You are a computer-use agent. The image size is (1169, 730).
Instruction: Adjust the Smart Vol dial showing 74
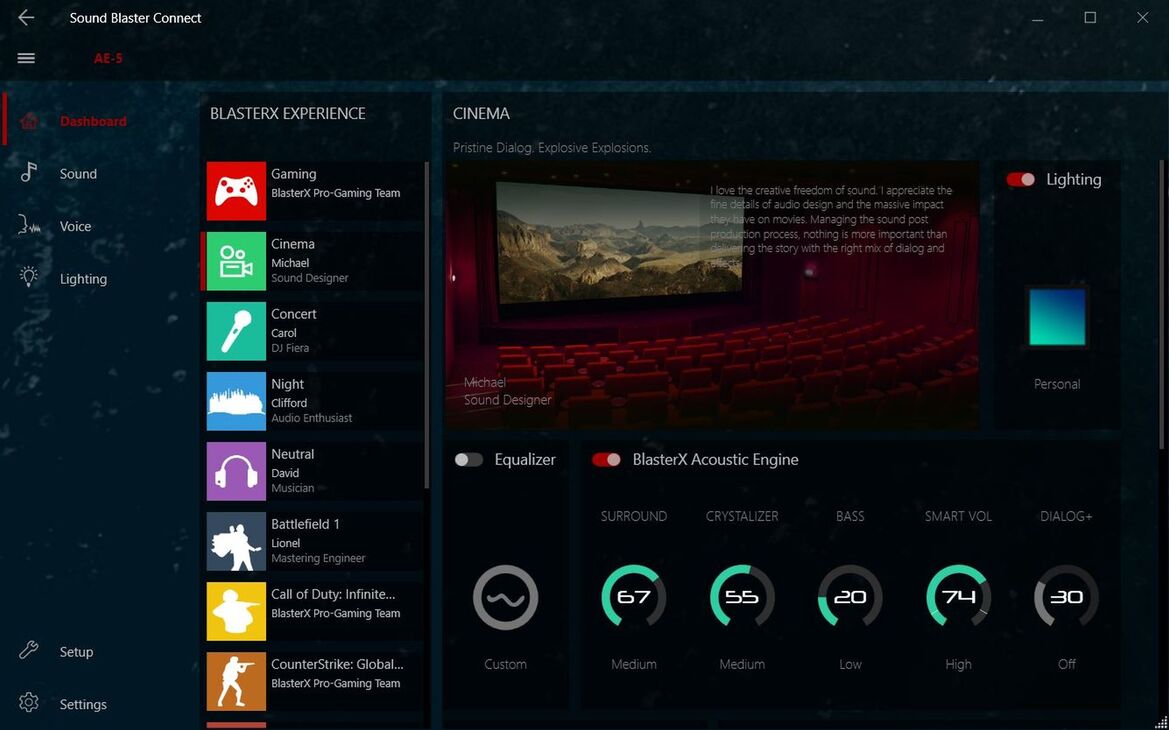(958, 597)
